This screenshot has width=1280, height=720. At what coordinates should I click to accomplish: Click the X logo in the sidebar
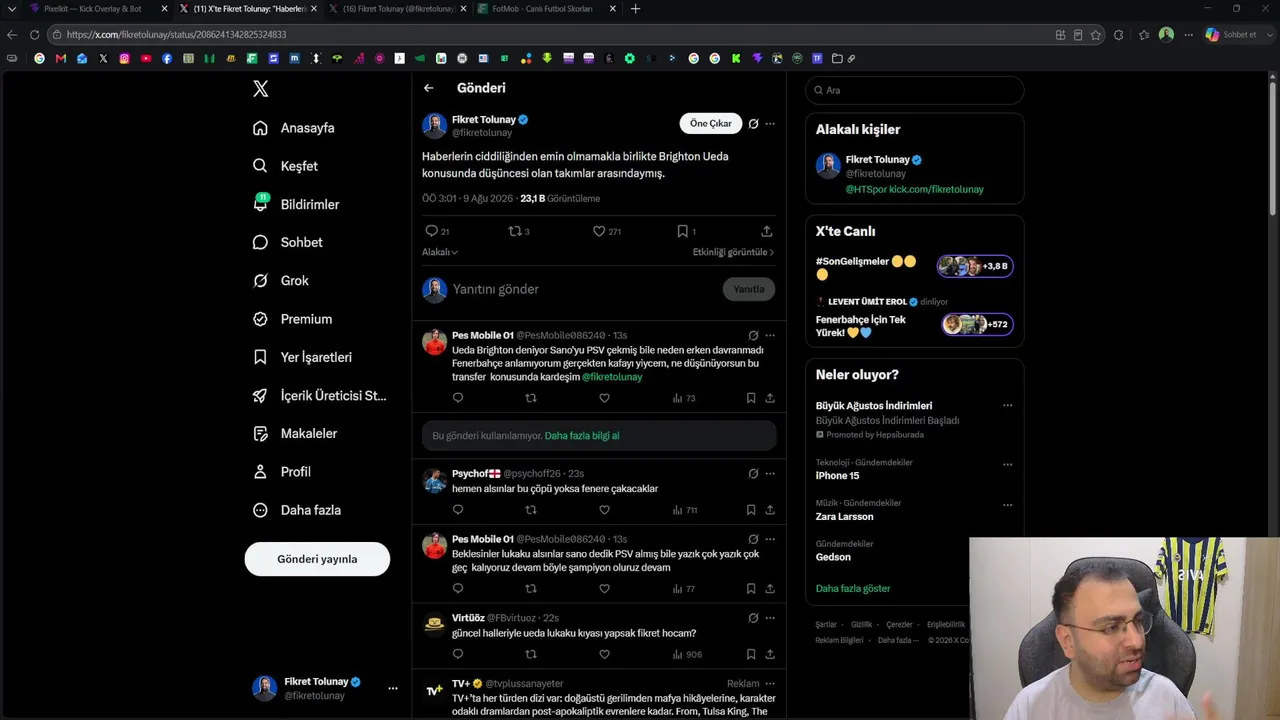(260, 89)
